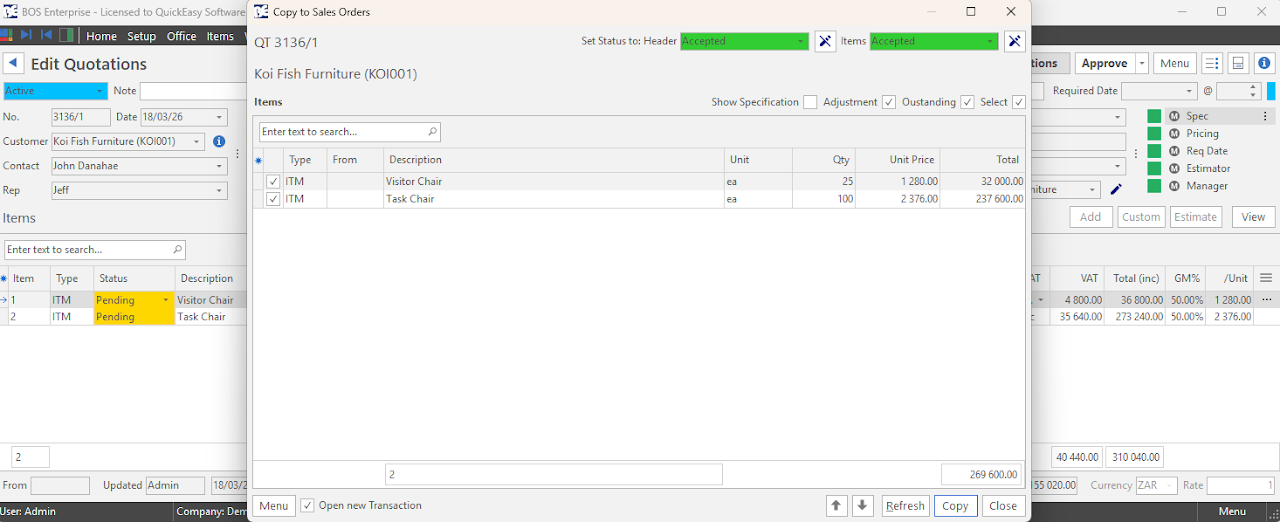Click the tools icon beside Items status
The image size is (1280, 522).
tap(1015, 41)
